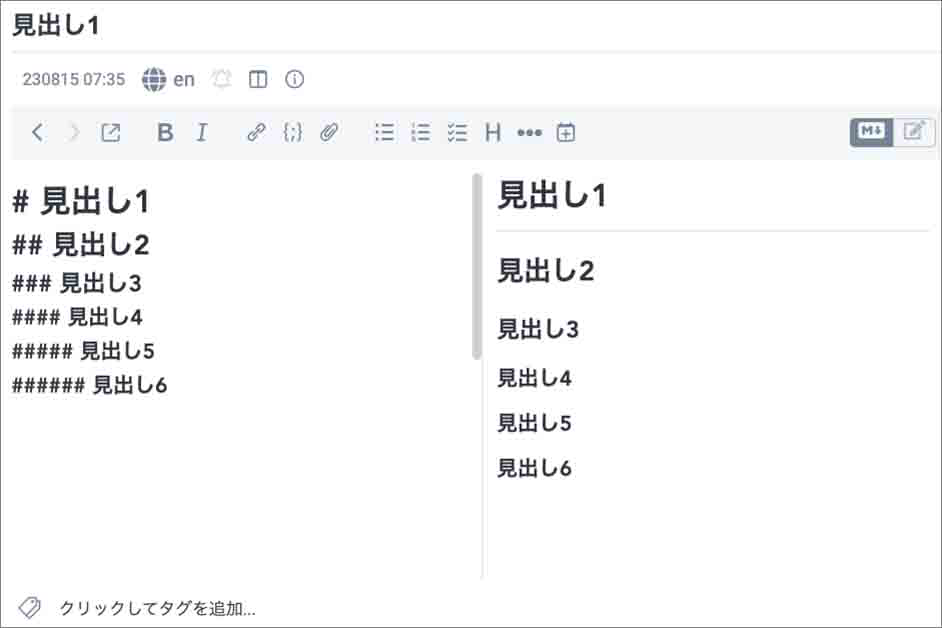942x628 pixels.
Task: Insert the current date and time
Action: [x=565, y=131]
